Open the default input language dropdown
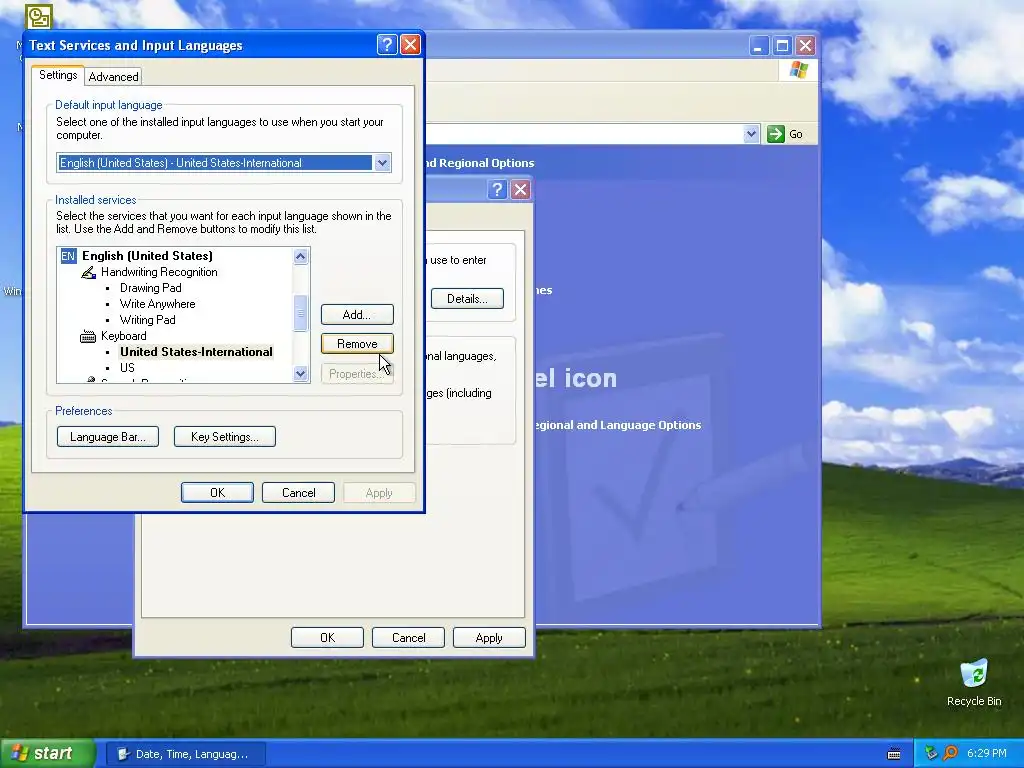1024x768 pixels. pos(382,163)
